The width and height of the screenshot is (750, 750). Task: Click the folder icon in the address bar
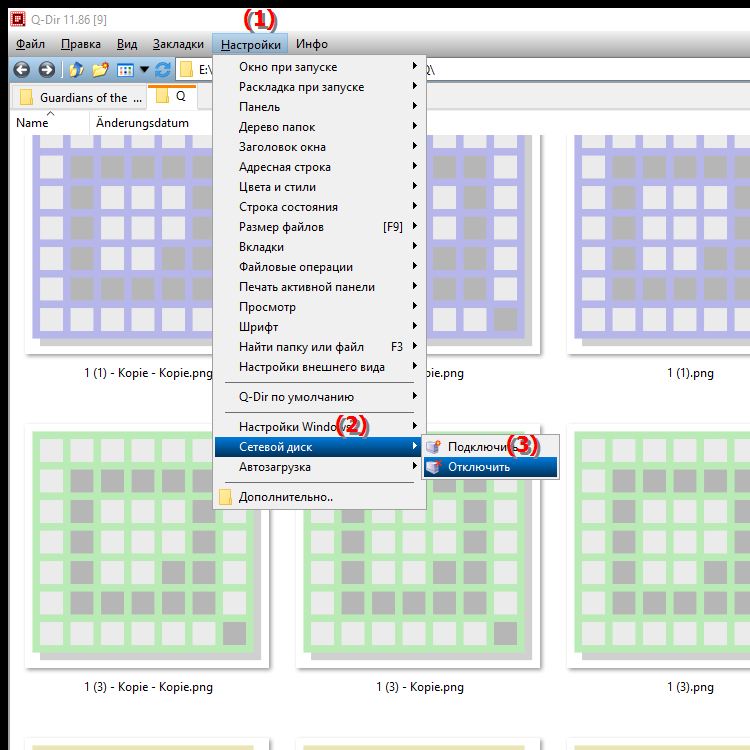click(x=187, y=70)
